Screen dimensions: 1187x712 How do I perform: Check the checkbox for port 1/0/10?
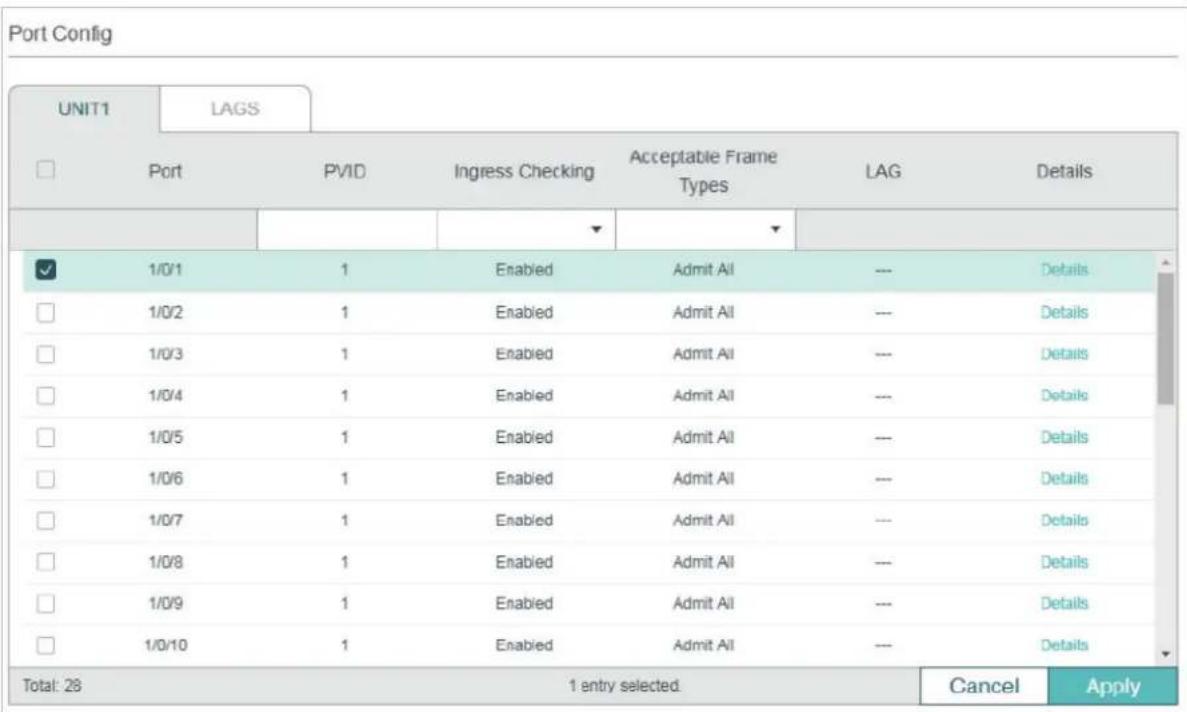click(x=45, y=645)
